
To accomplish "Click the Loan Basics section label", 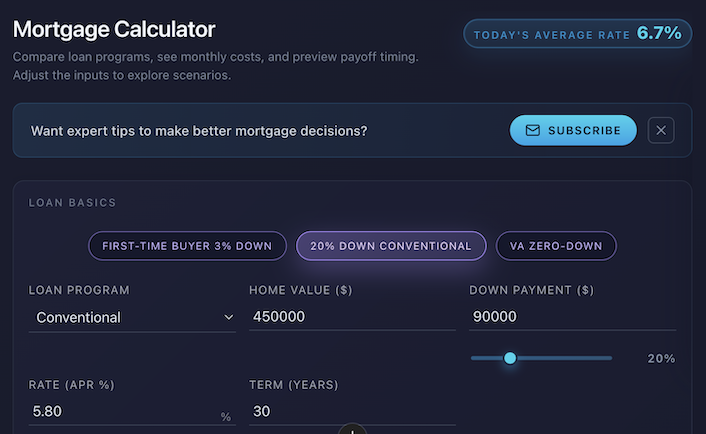I will 72,203.
